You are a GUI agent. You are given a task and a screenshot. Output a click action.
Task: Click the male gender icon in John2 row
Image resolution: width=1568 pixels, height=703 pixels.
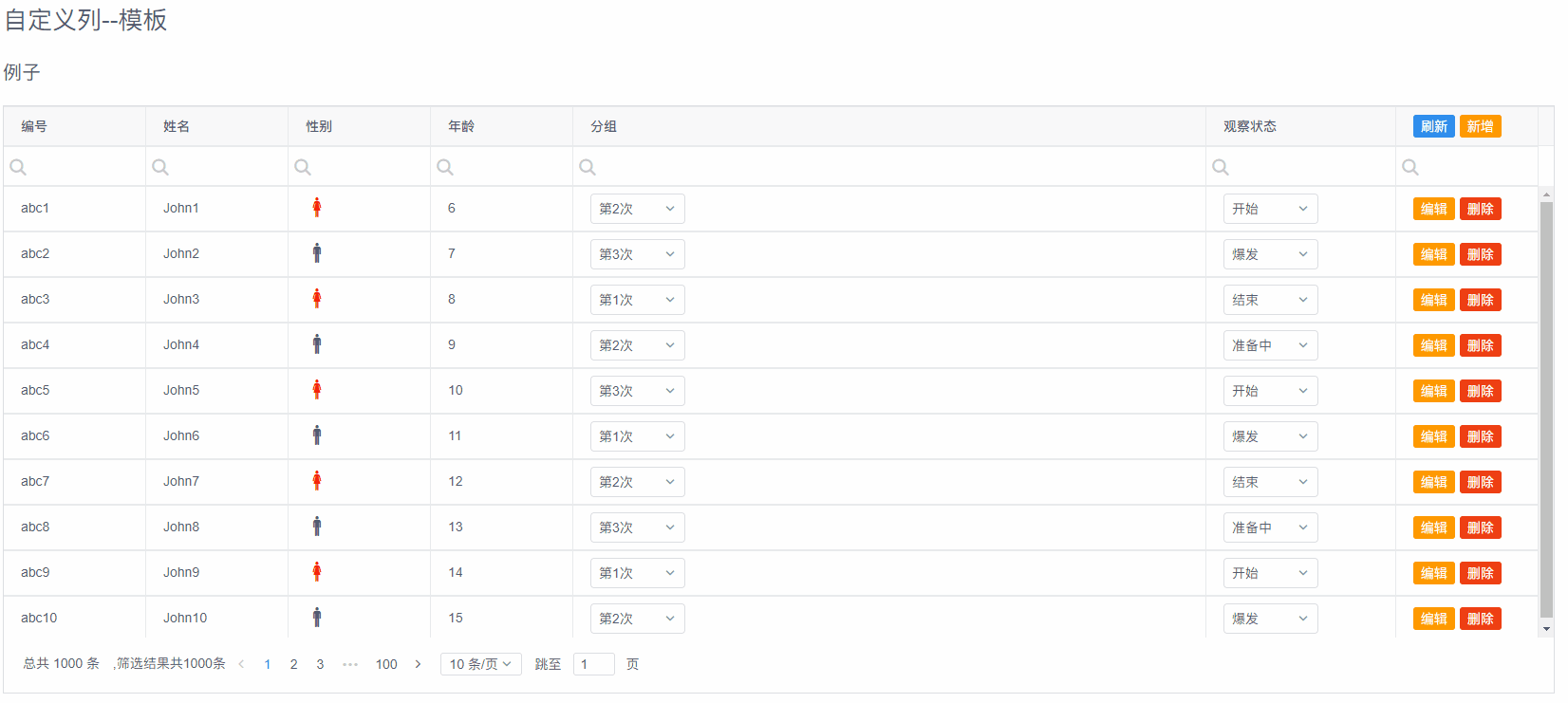[x=317, y=253]
